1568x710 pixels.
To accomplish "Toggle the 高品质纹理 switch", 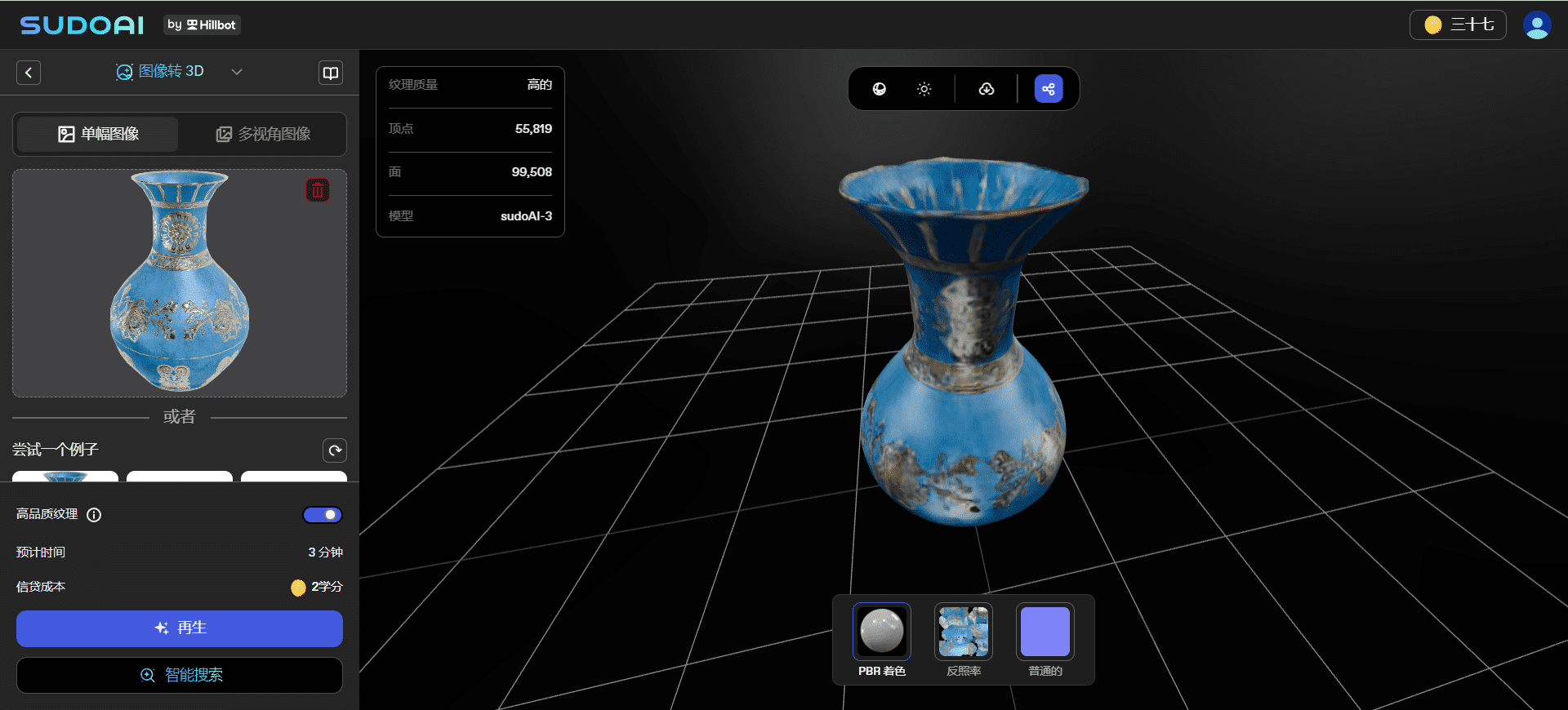I will (x=323, y=515).
